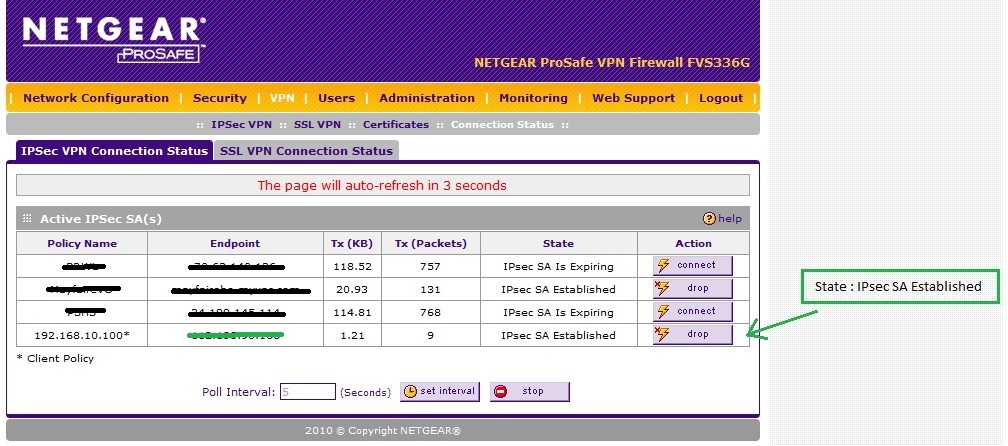Click the Tx (KB) column header
Viewport: 1008px width, 446px height.
(x=352, y=244)
